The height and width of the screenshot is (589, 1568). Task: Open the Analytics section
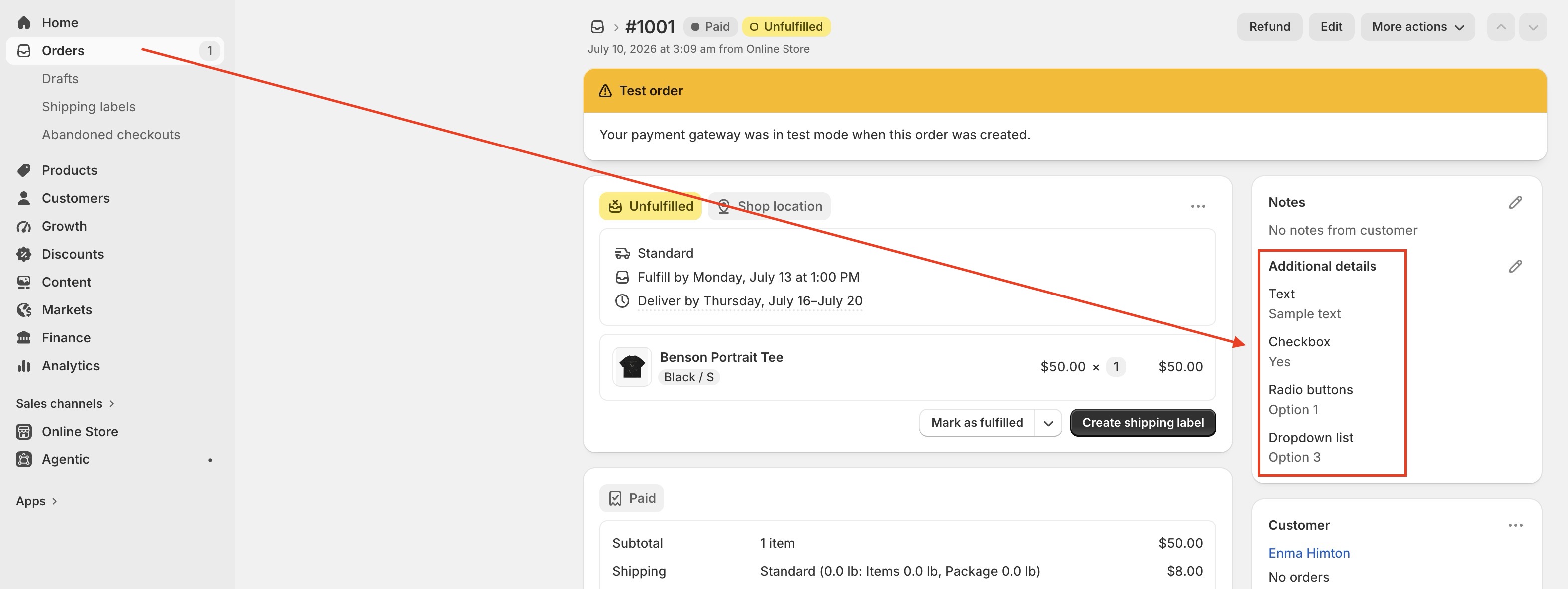pos(70,366)
